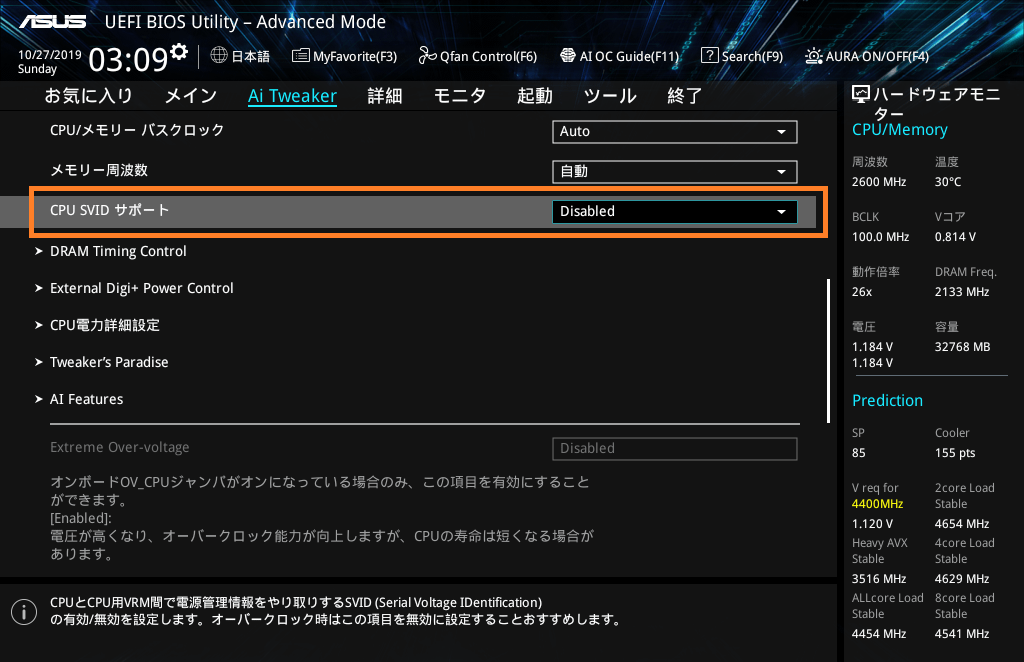The image size is (1024, 662).
Task: Click the hardware monitor screen icon
Action: pyautogui.click(x=861, y=95)
